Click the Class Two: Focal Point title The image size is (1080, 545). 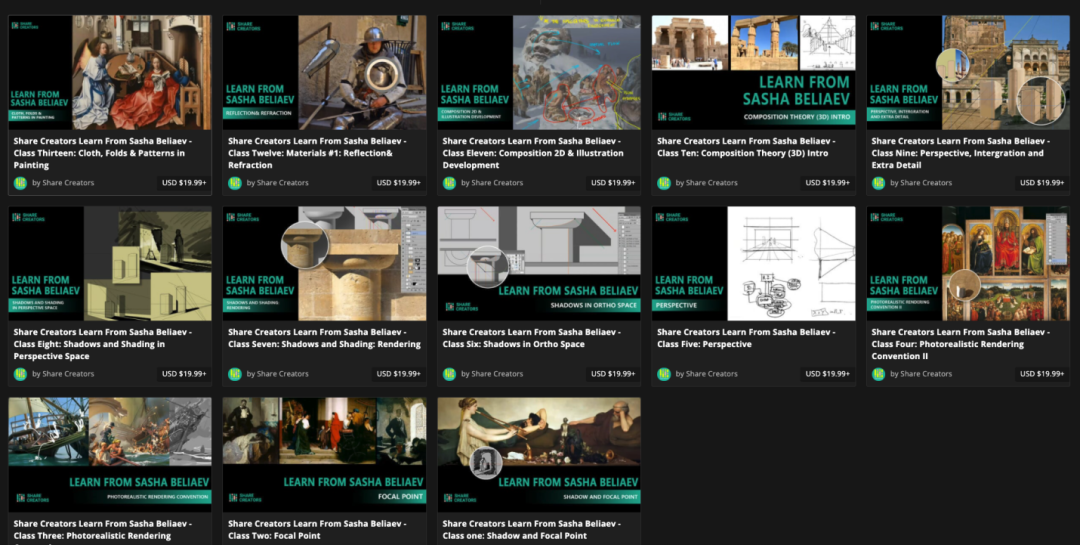pos(317,529)
